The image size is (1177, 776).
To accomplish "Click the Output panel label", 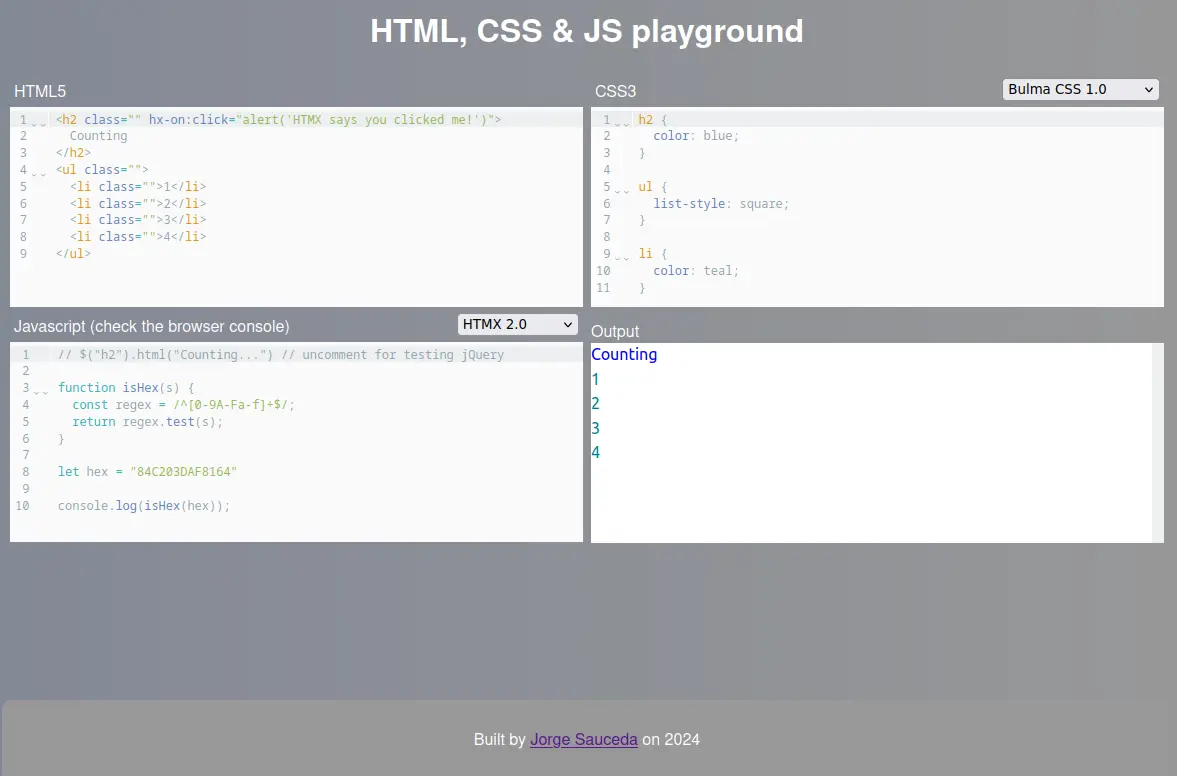I will [615, 332].
